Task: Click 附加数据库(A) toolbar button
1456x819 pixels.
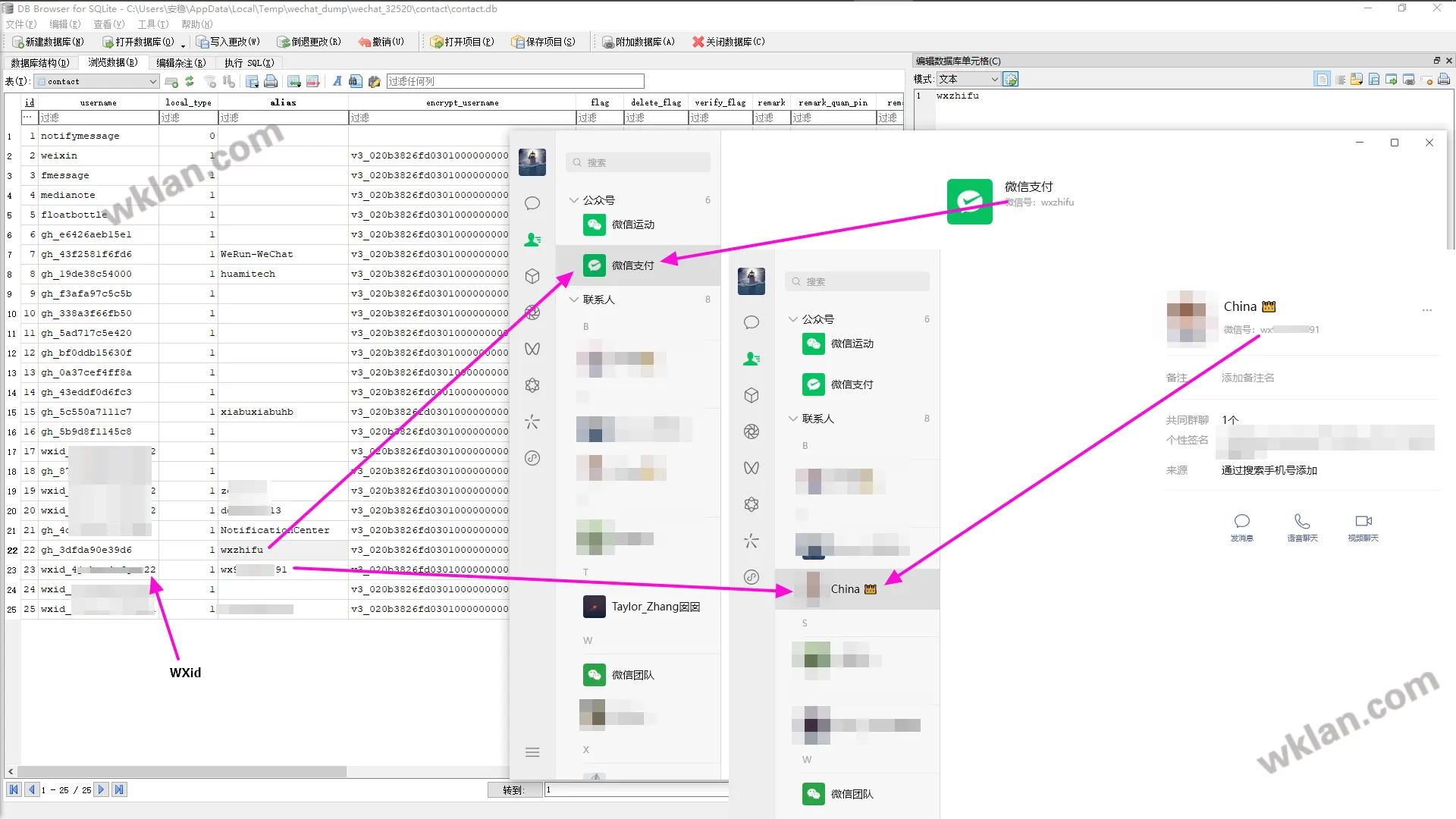Action: point(639,42)
